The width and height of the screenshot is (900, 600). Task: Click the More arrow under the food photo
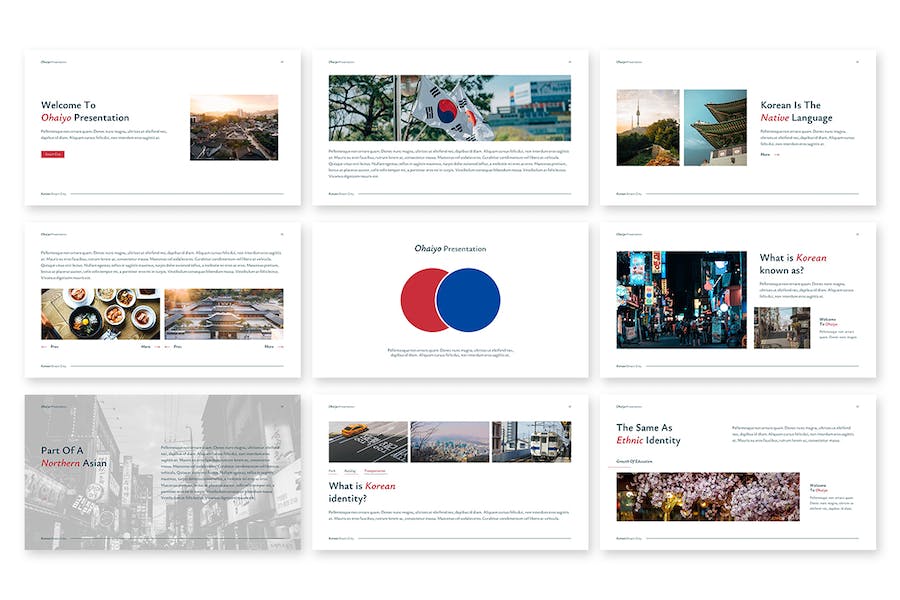pyautogui.click(x=155, y=347)
